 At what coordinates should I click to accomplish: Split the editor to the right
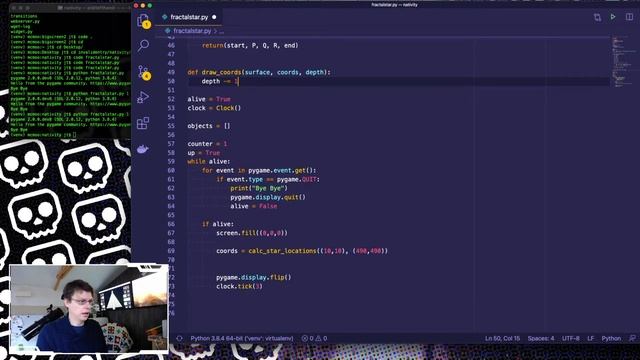pyautogui.click(x=629, y=17)
